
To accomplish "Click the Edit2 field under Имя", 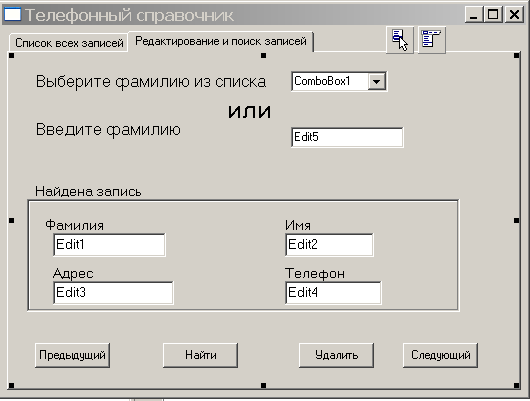I will pos(329,244).
